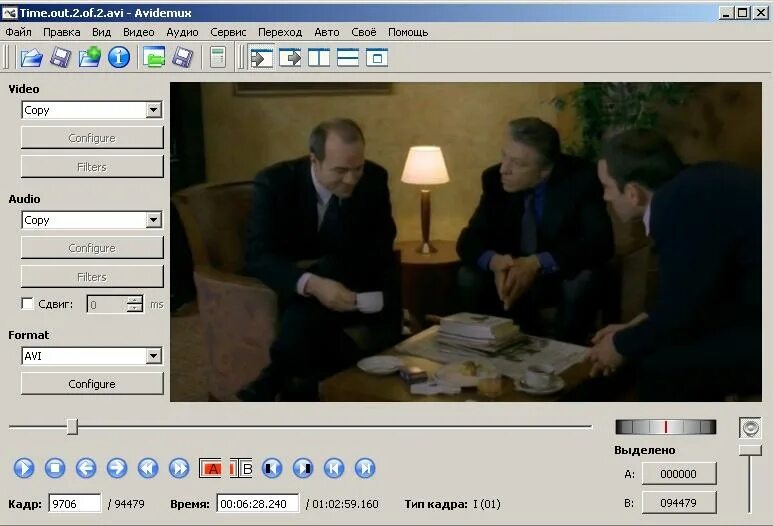Select input preview mode toolbar icon
Viewport: 773px width, 526px height.
[x=261, y=58]
